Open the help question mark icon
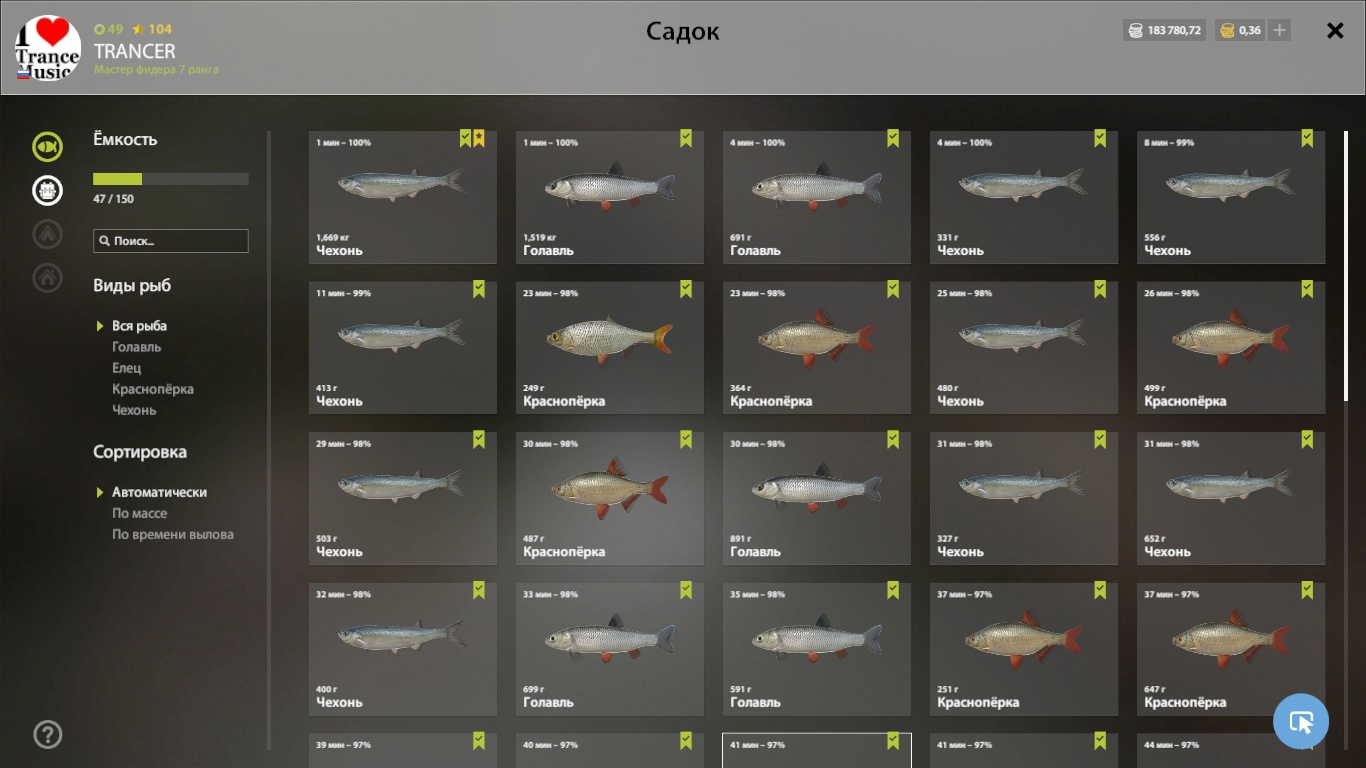Screen dimensions: 1366x768 tap(47, 735)
